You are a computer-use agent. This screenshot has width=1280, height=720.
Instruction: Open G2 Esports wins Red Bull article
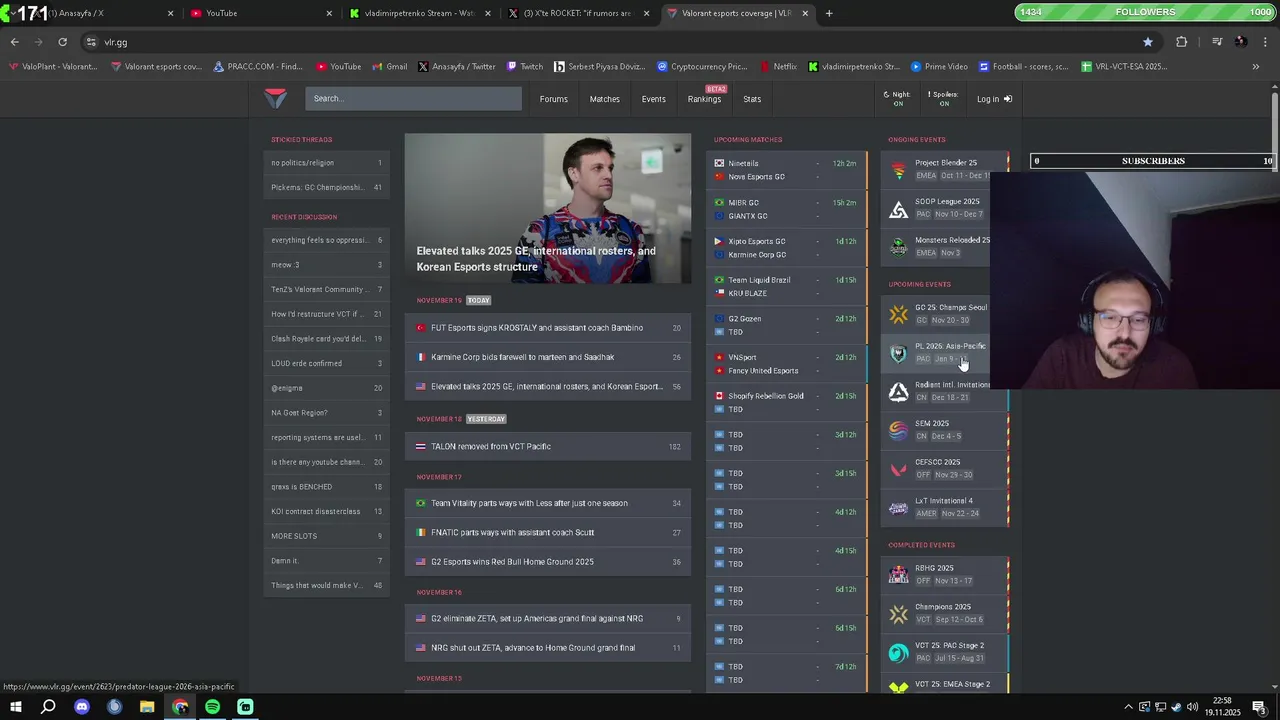click(x=547, y=562)
